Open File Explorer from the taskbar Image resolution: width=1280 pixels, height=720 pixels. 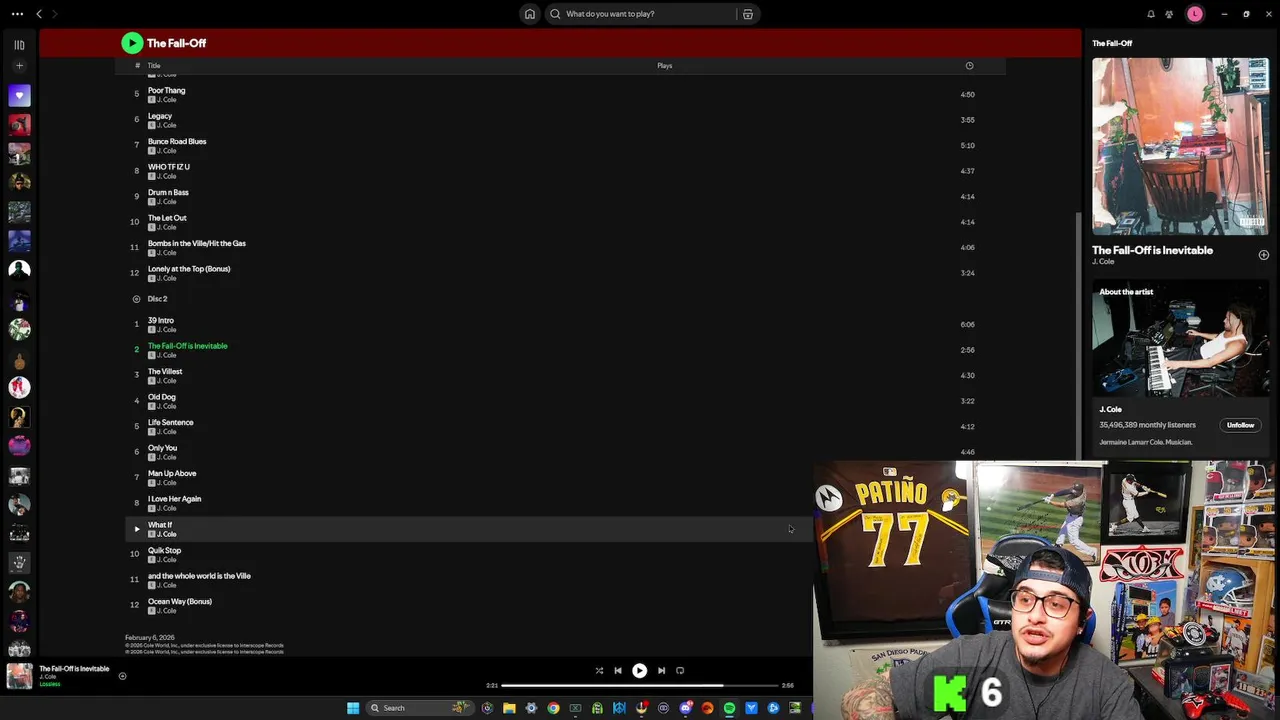[x=509, y=708]
